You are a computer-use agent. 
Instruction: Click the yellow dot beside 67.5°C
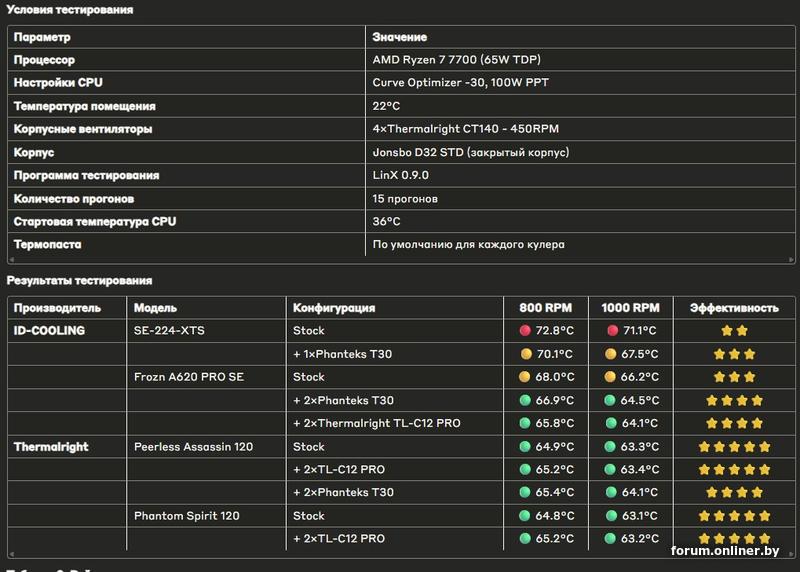tap(610, 354)
